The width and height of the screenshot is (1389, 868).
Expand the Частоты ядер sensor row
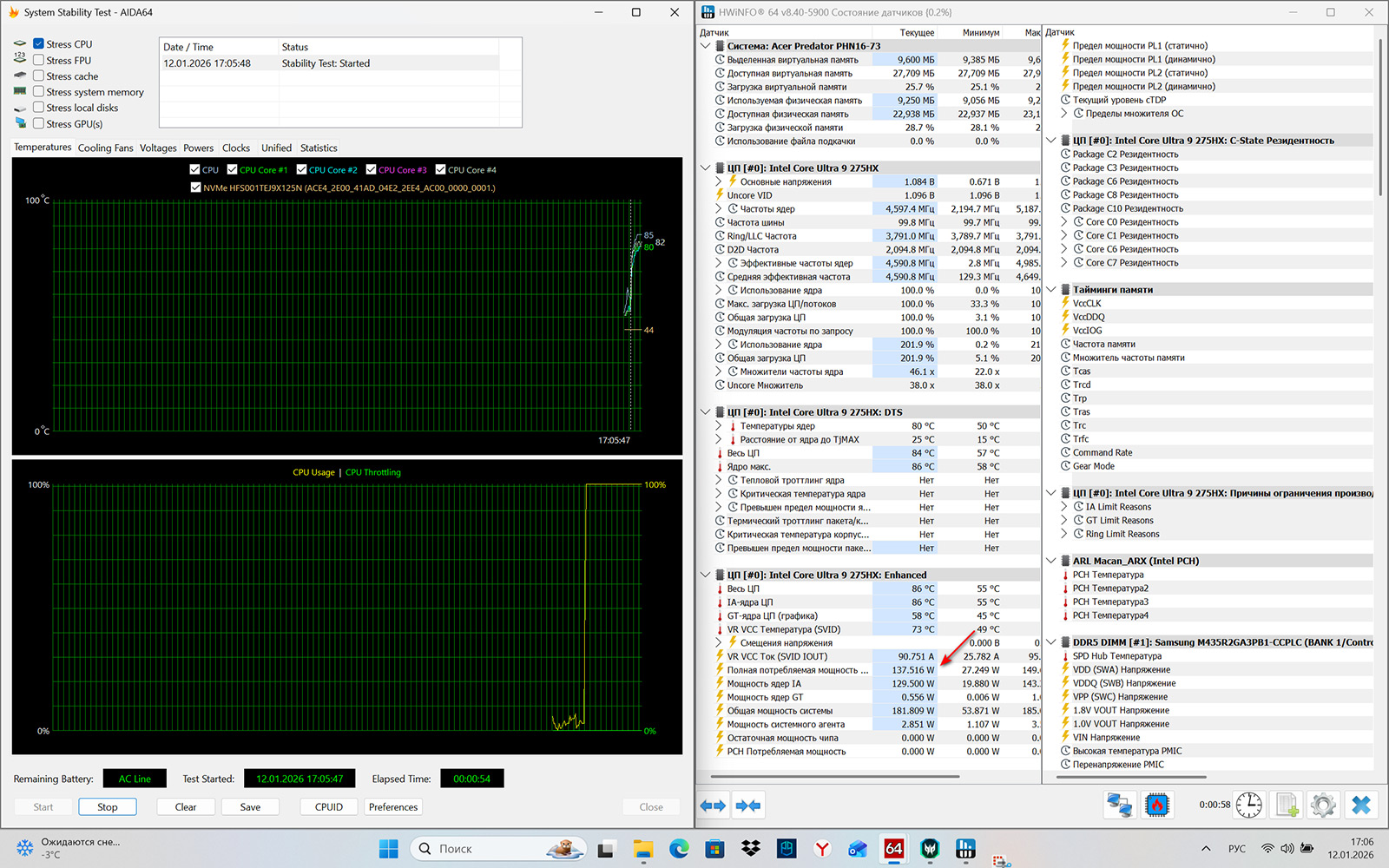pos(719,209)
